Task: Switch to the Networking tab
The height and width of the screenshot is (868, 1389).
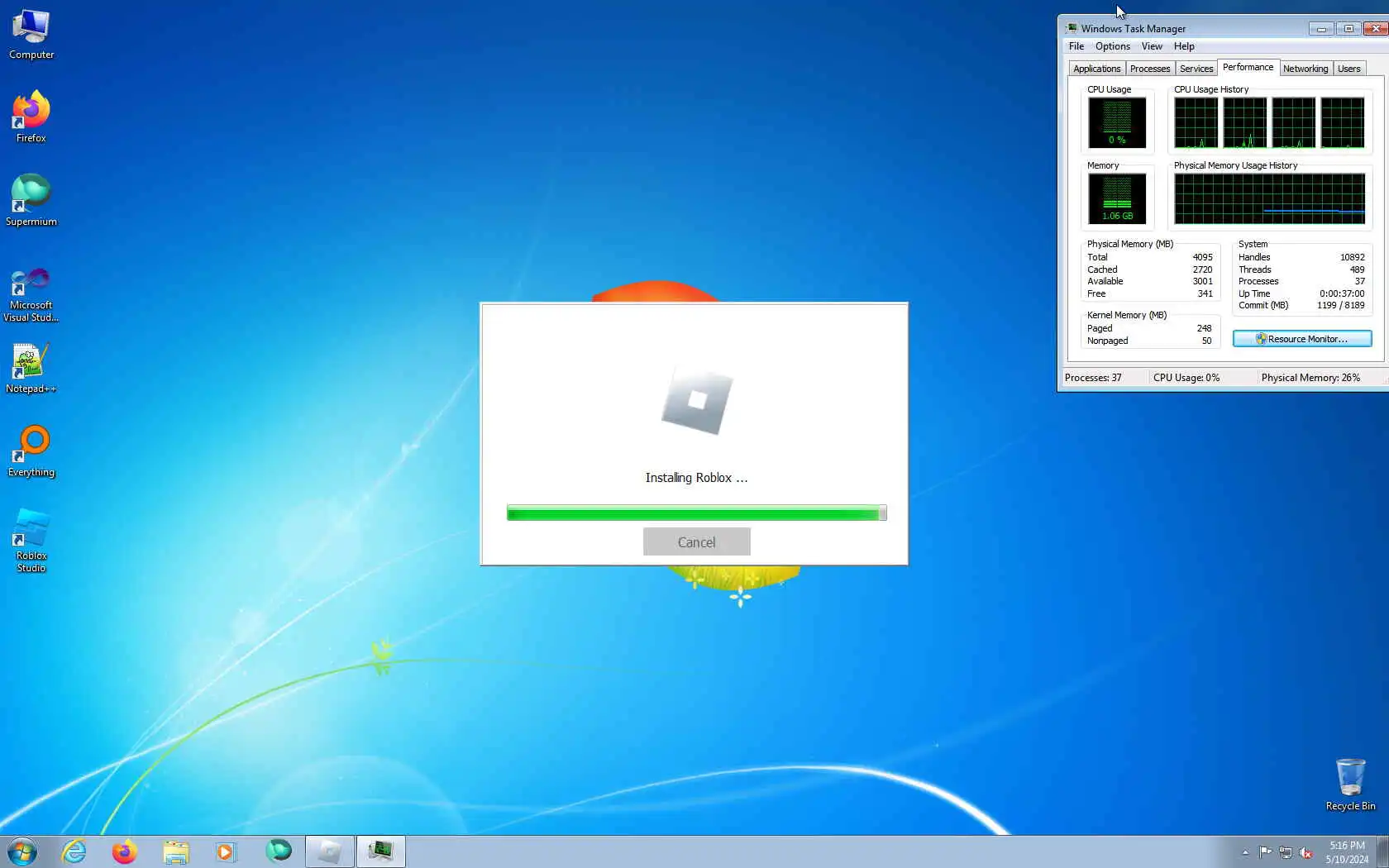Action: point(1305,69)
